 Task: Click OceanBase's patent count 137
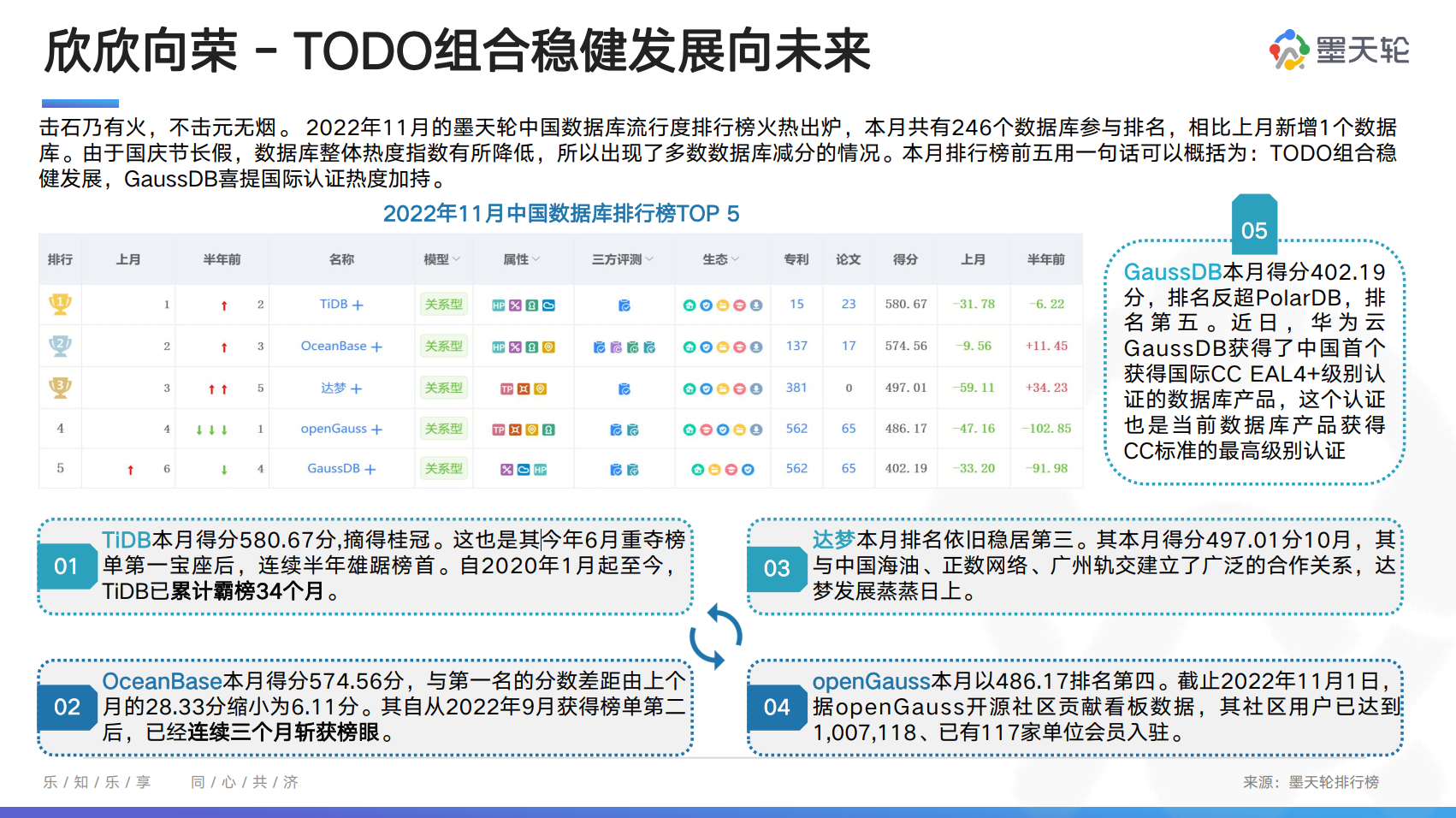coord(796,346)
